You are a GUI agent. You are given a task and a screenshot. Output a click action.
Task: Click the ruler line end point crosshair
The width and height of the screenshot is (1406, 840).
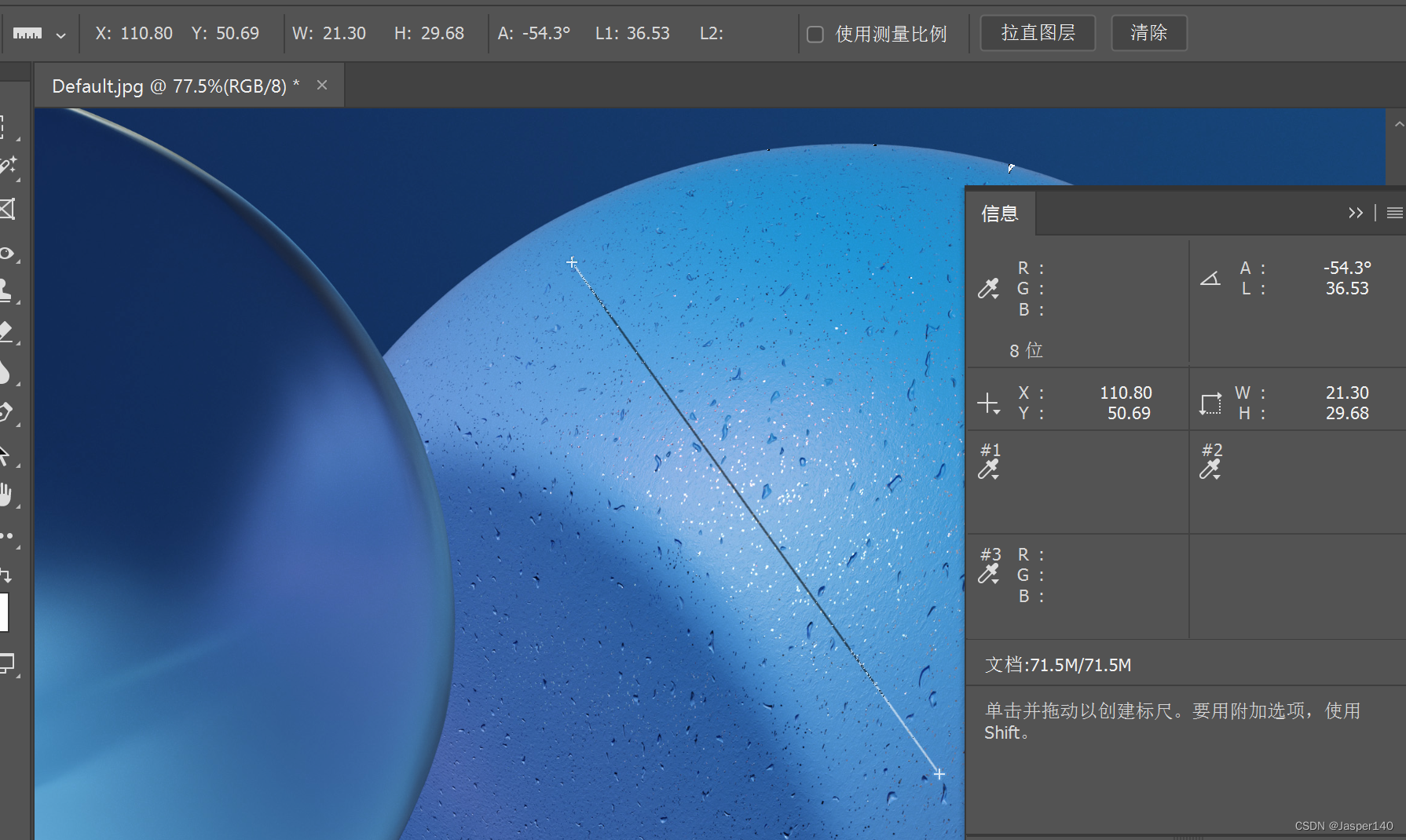tap(939, 774)
